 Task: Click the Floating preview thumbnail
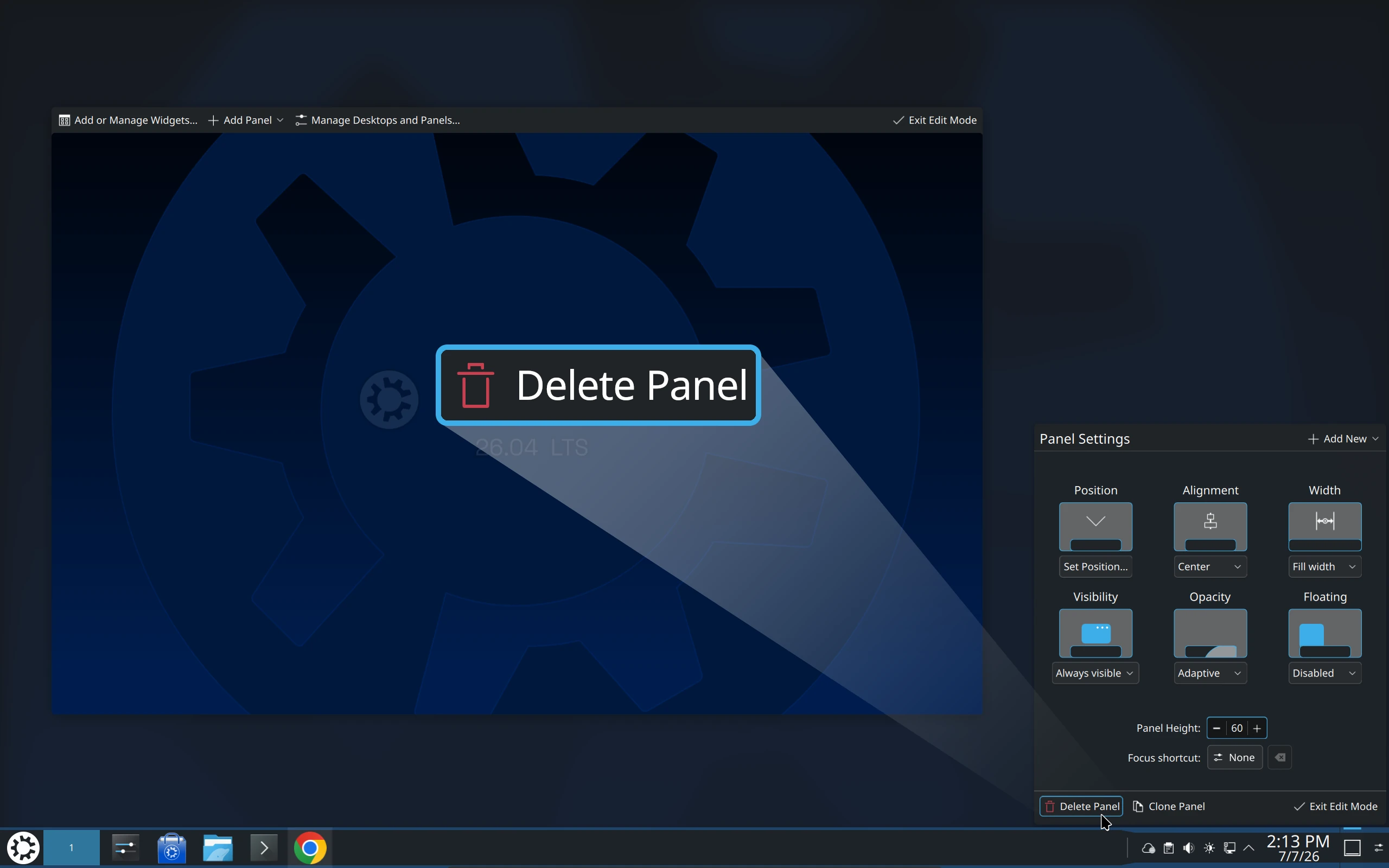1325,633
